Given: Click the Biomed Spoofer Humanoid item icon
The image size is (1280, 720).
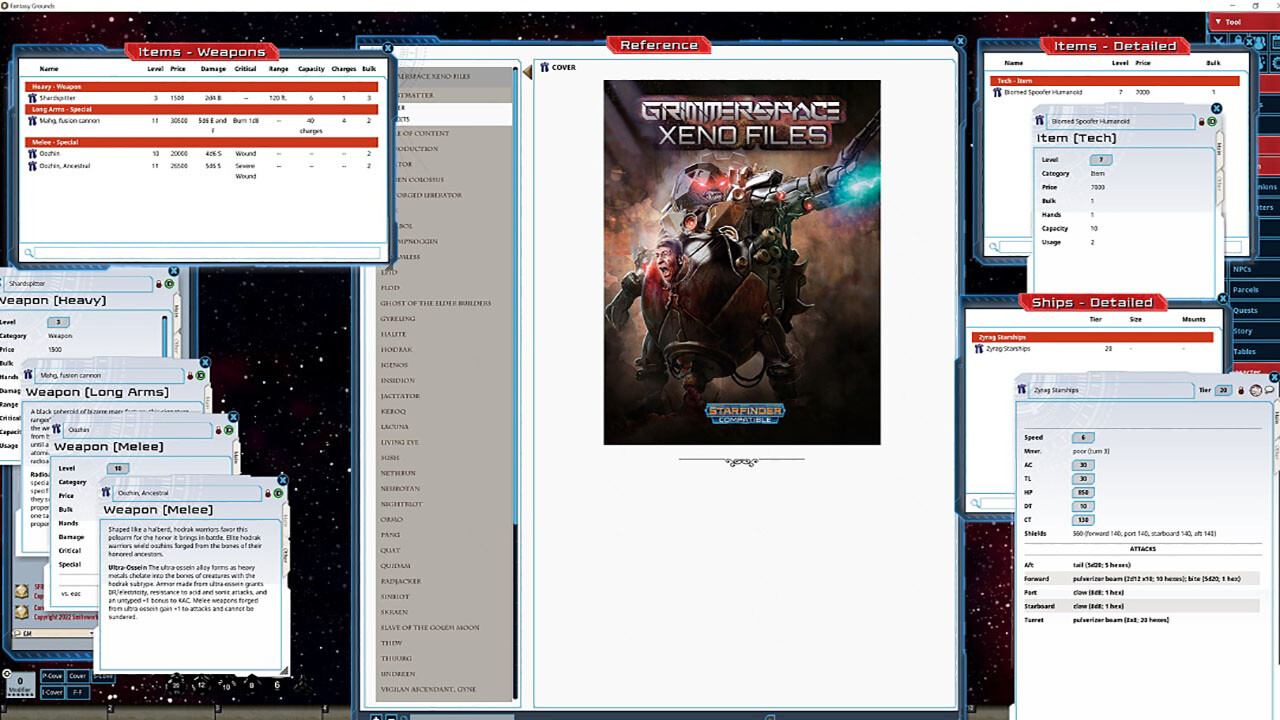Looking at the screenshot, I should pos(997,92).
